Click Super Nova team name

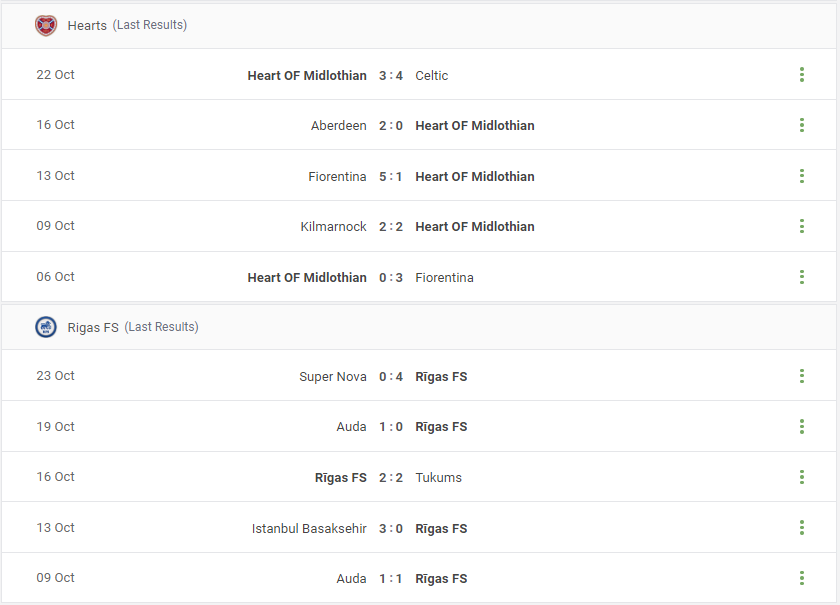click(x=333, y=377)
